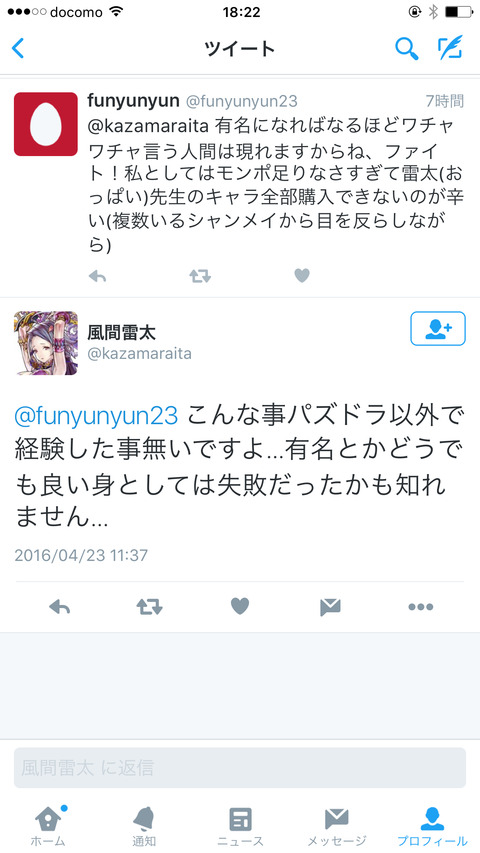Viewport: 480px width, 853px height.
Task: Switch to the ホーム tab
Action: coord(48,827)
